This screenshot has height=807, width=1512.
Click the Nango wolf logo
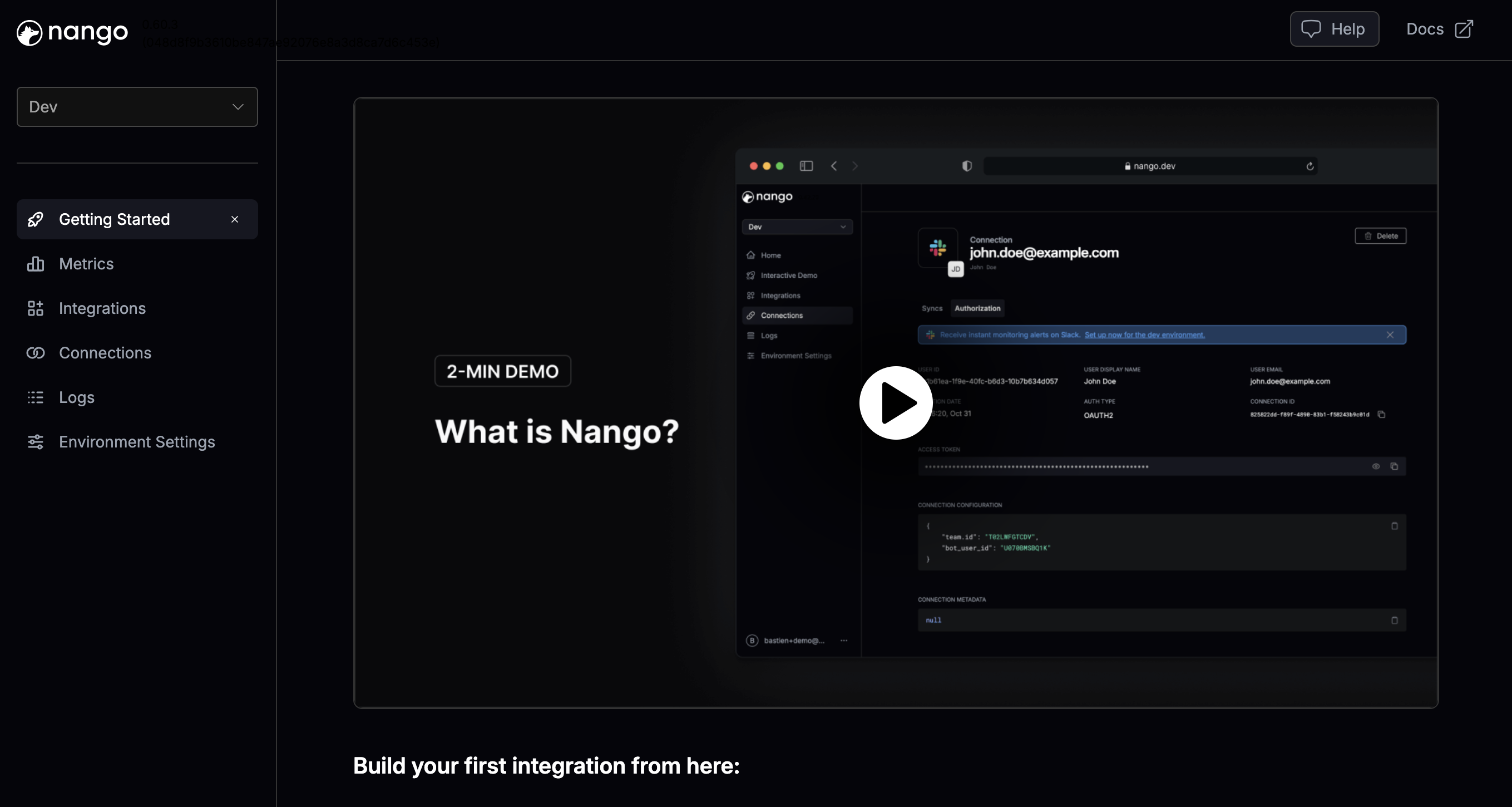point(29,32)
